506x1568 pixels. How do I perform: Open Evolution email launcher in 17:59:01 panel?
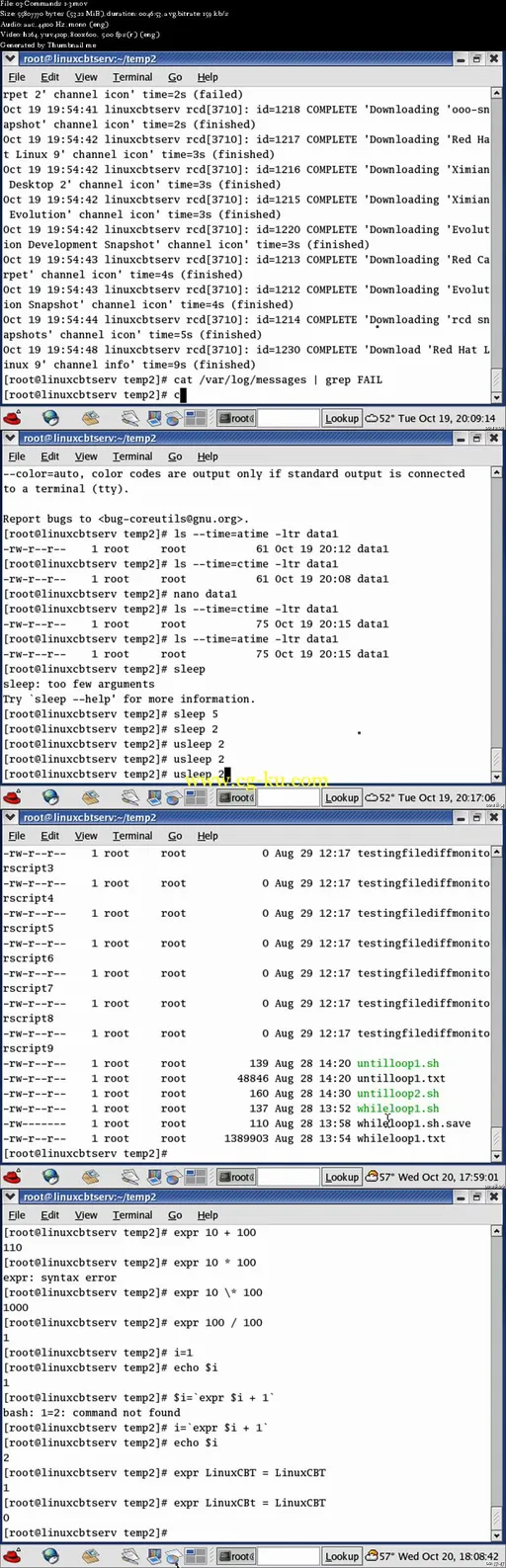(90, 1177)
